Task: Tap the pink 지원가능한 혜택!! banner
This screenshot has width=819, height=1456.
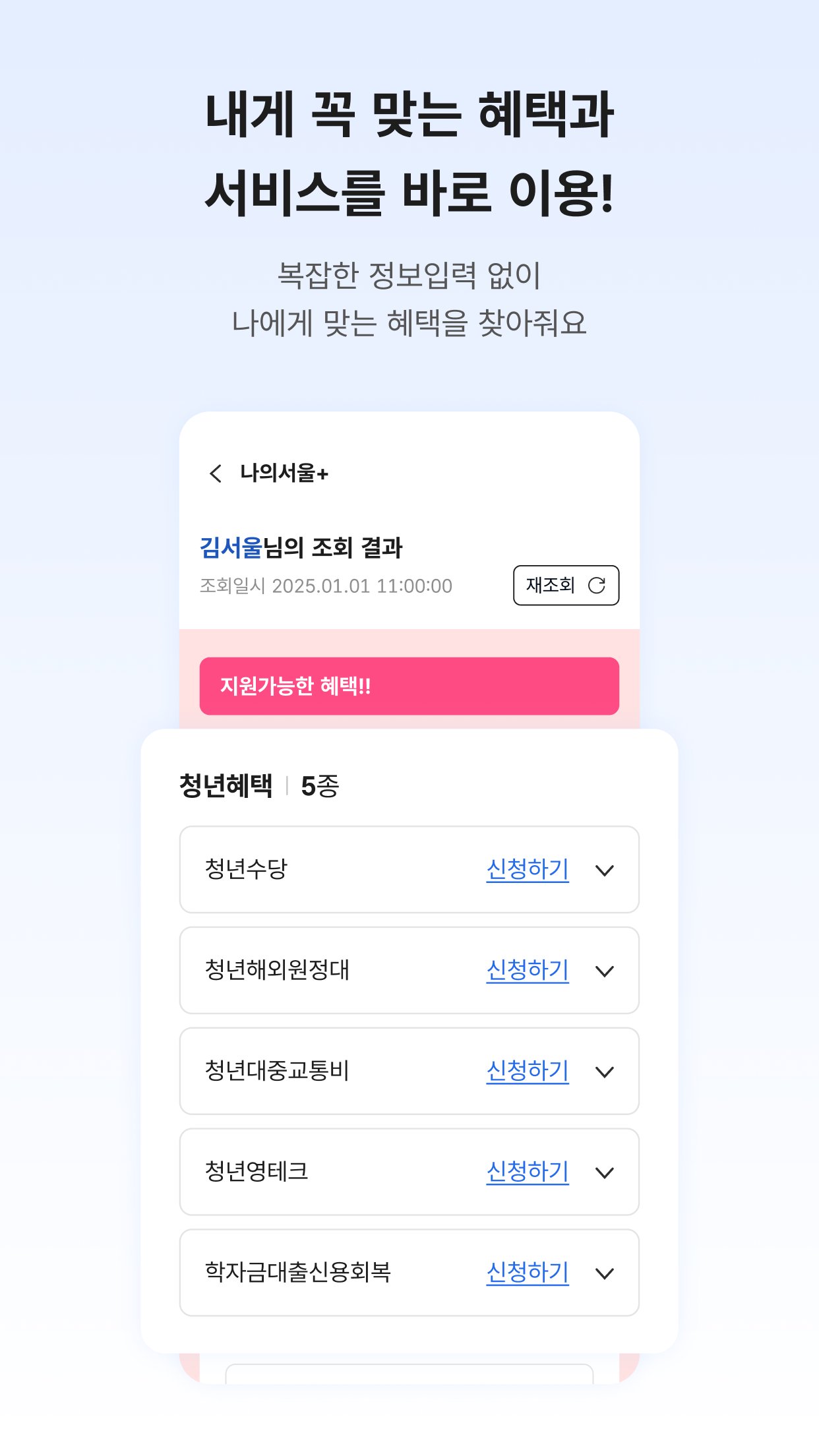Action: point(409,686)
